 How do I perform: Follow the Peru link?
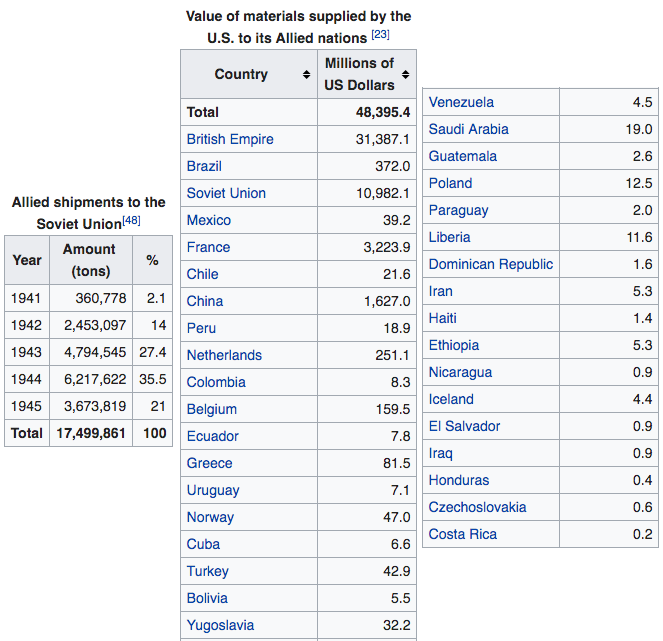201,329
